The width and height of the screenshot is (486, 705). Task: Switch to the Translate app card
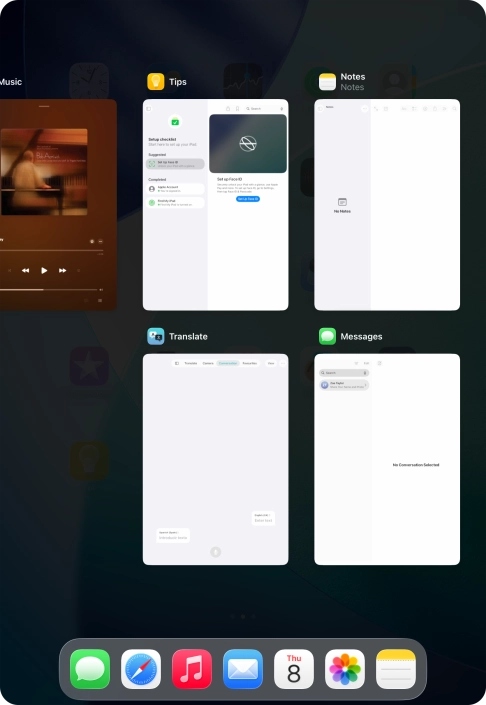pyautogui.click(x=215, y=459)
